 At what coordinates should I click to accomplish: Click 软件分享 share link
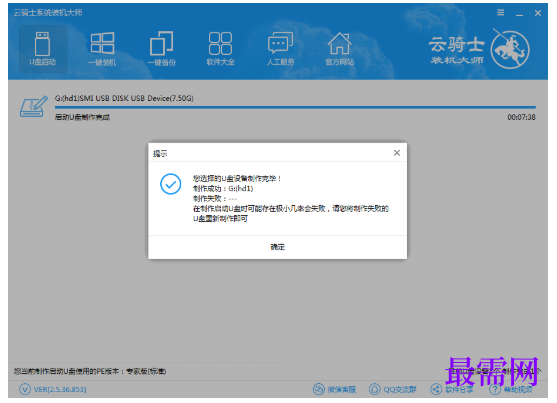(x=451, y=389)
